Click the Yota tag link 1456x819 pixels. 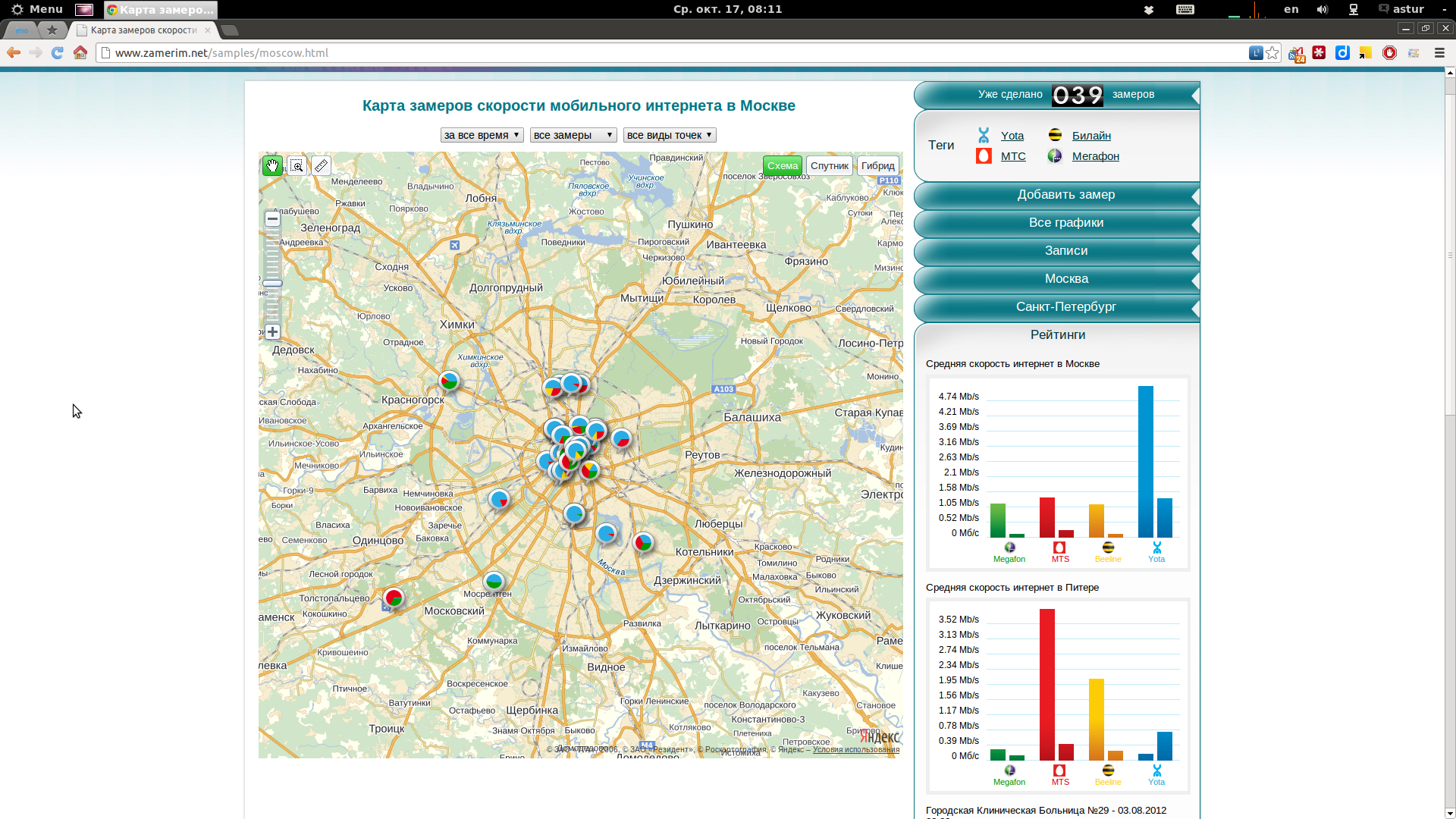pyautogui.click(x=1012, y=136)
